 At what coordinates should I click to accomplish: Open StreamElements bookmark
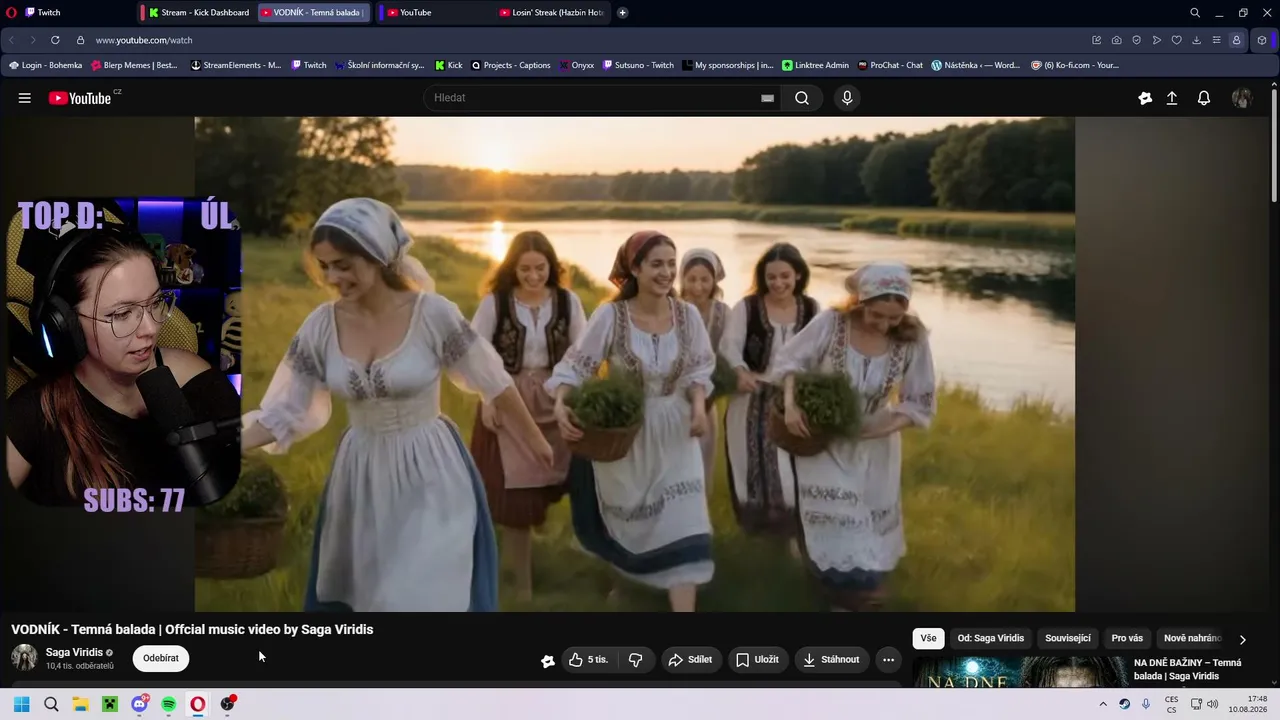(x=236, y=65)
